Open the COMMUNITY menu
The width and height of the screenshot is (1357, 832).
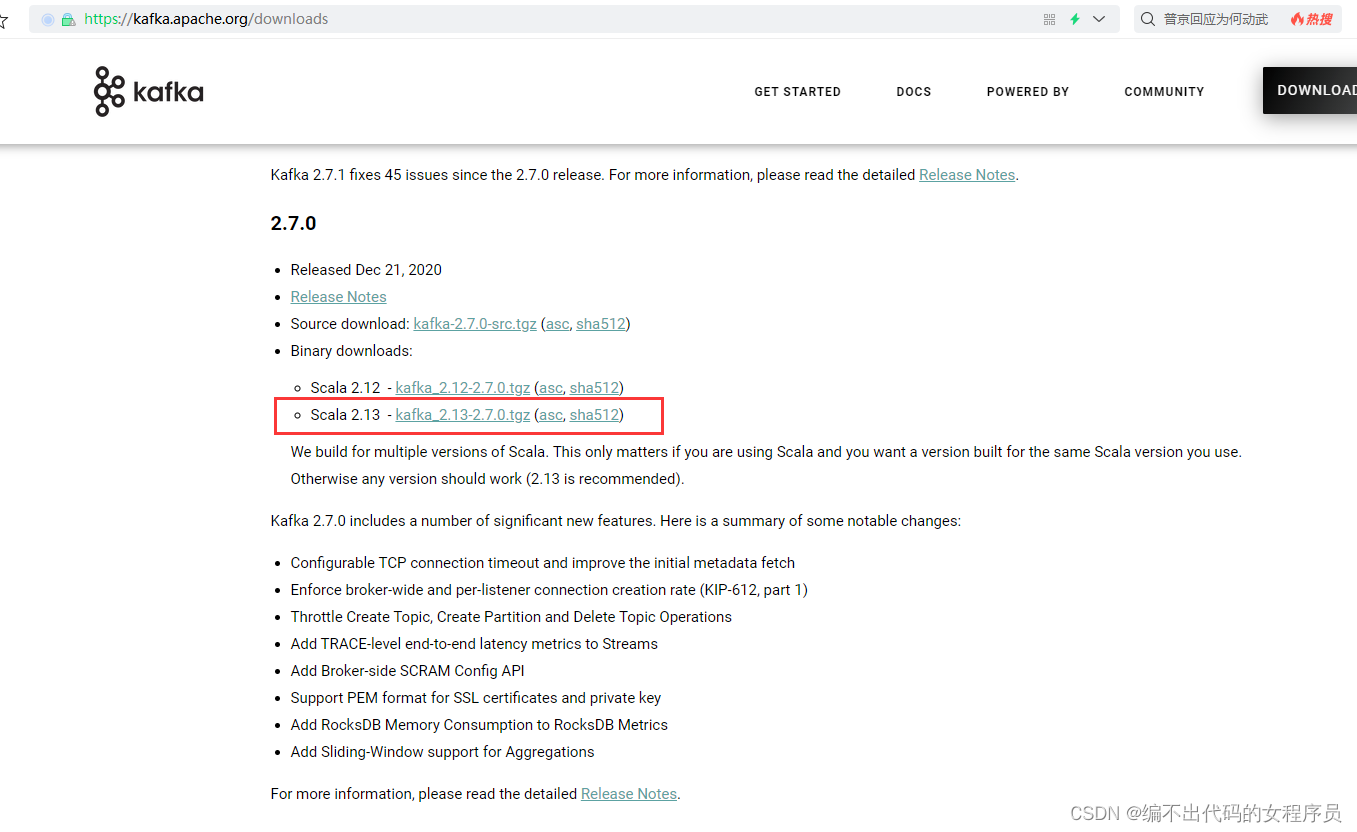coord(1164,91)
